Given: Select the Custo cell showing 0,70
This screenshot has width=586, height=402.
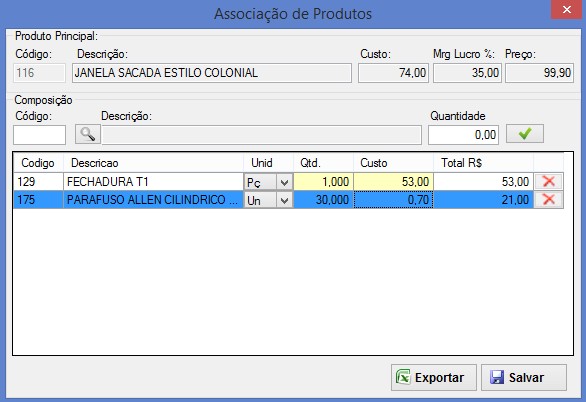Looking at the screenshot, I should pos(393,200).
